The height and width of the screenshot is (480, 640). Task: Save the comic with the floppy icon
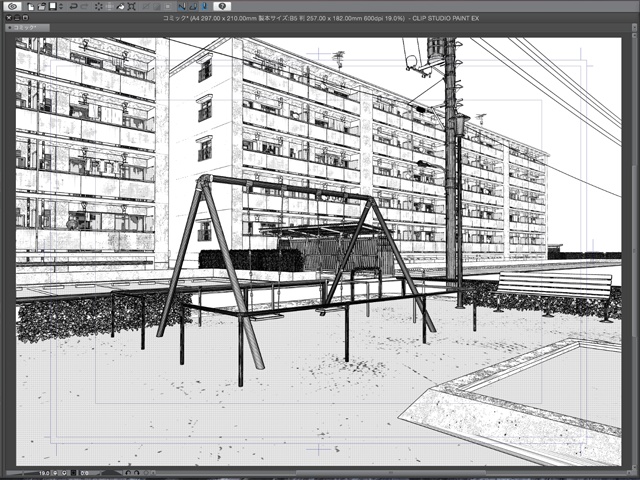[x=52, y=6]
